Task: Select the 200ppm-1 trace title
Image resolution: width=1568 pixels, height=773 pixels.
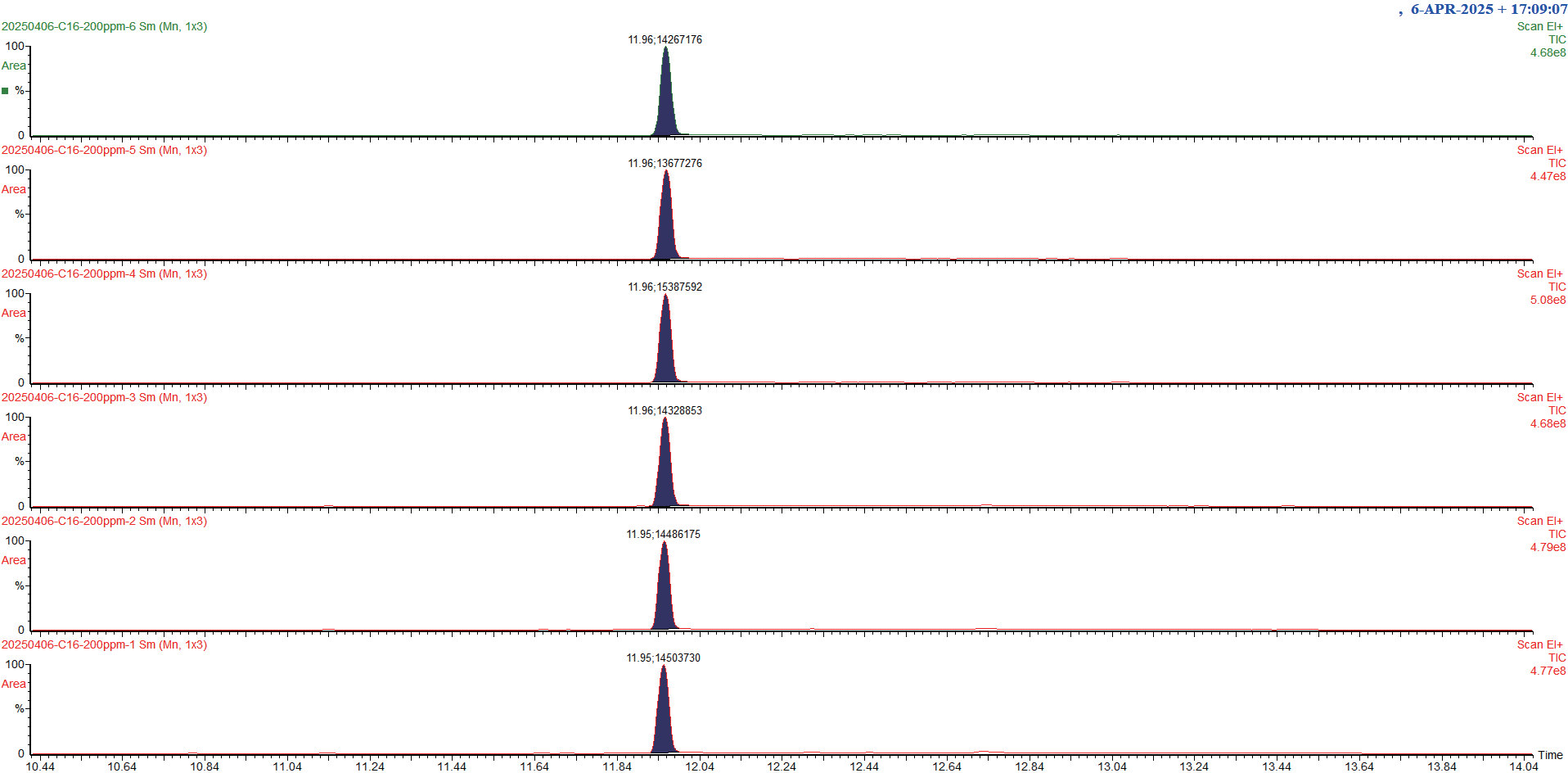Action: coord(104,644)
